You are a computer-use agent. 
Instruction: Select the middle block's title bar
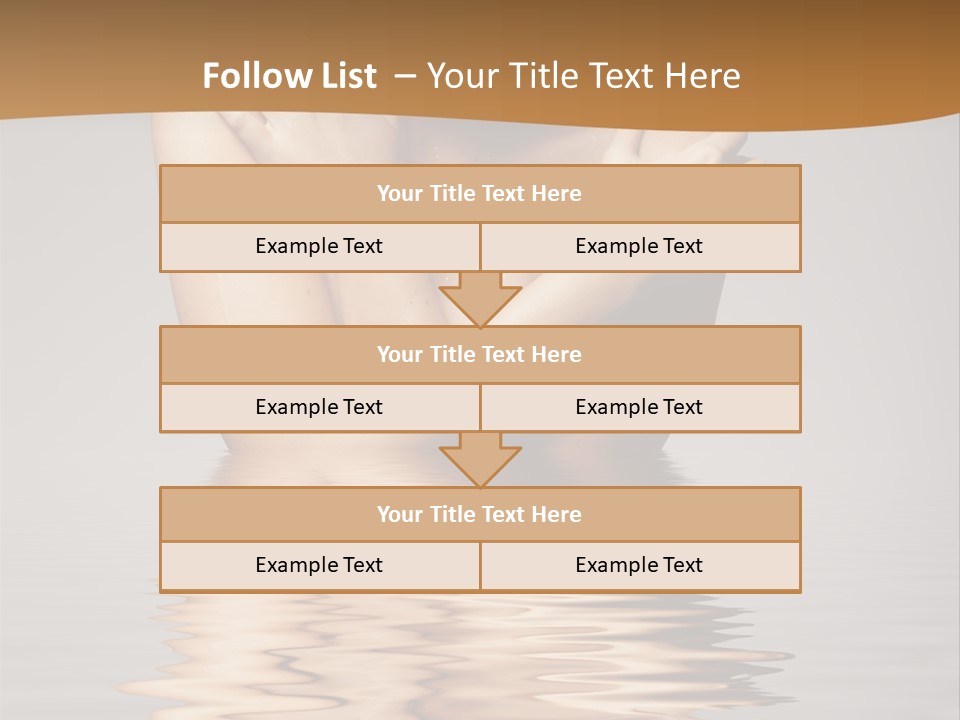pos(480,354)
